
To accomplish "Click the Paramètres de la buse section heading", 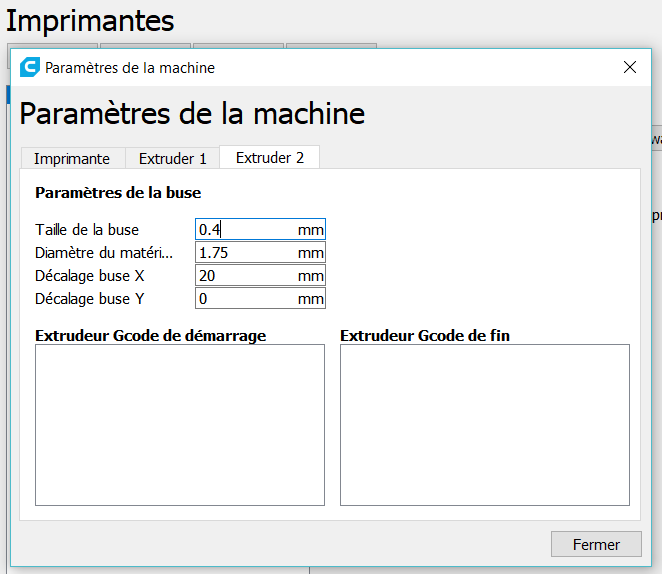I will (118, 193).
